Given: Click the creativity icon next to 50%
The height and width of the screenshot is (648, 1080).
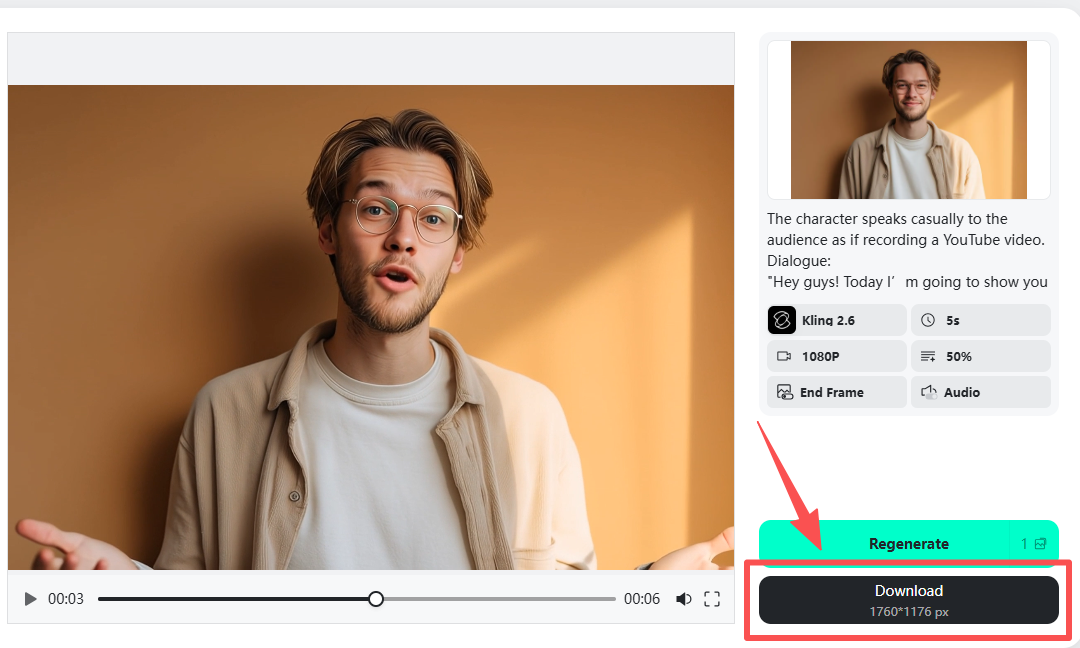Looking at the screenshot, I should [927, 356].
